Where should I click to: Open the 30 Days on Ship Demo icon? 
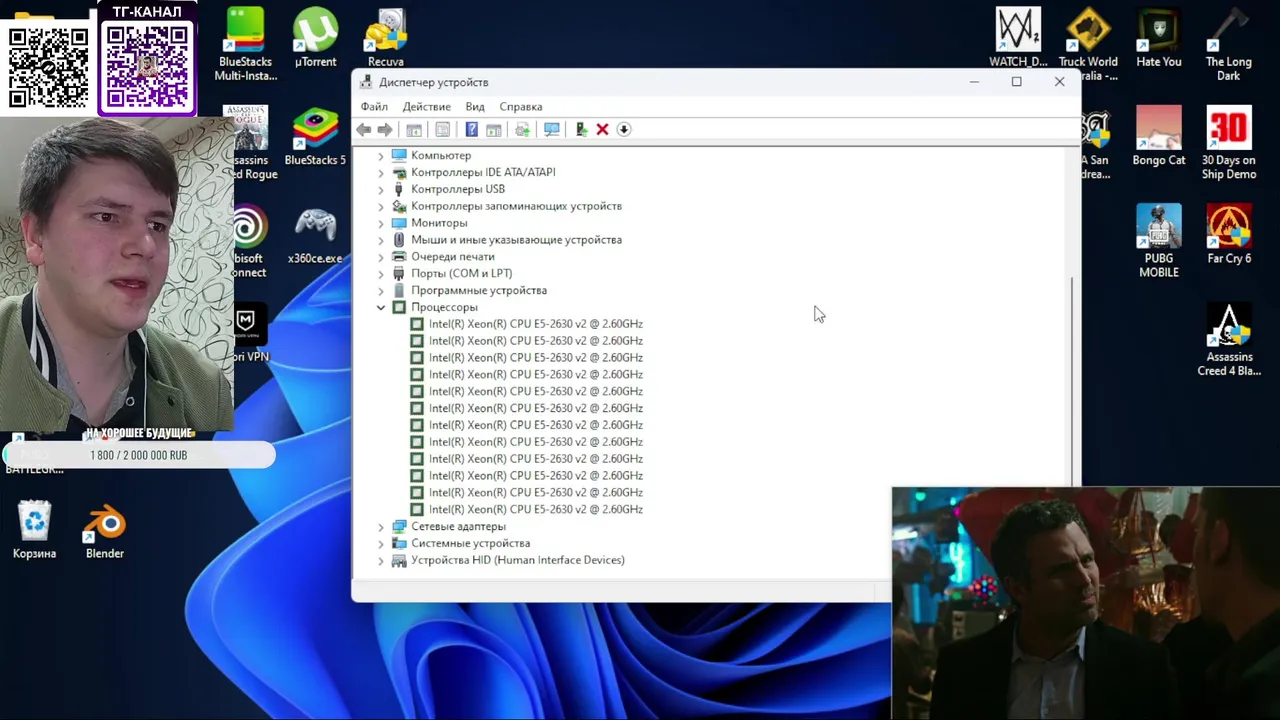tap(1229, 143)
